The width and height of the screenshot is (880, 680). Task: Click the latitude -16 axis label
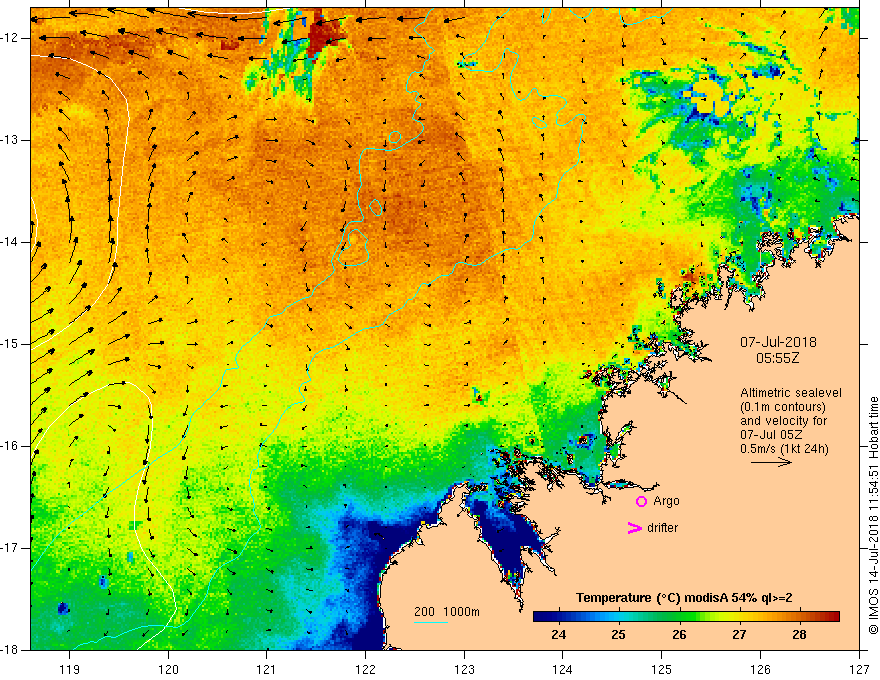[10, 446]
